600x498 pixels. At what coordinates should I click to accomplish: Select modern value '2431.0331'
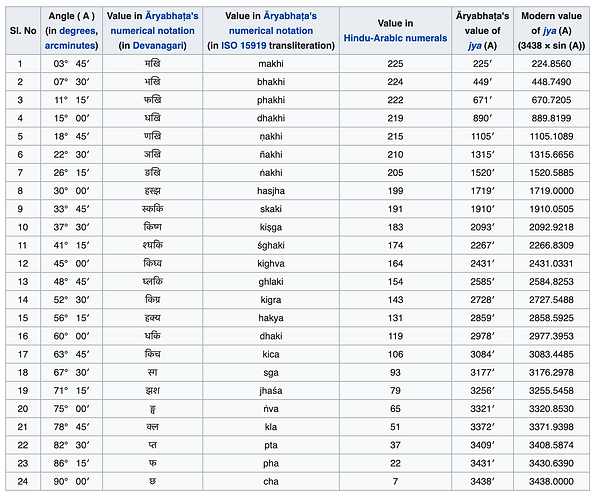(x=551, y=263)
